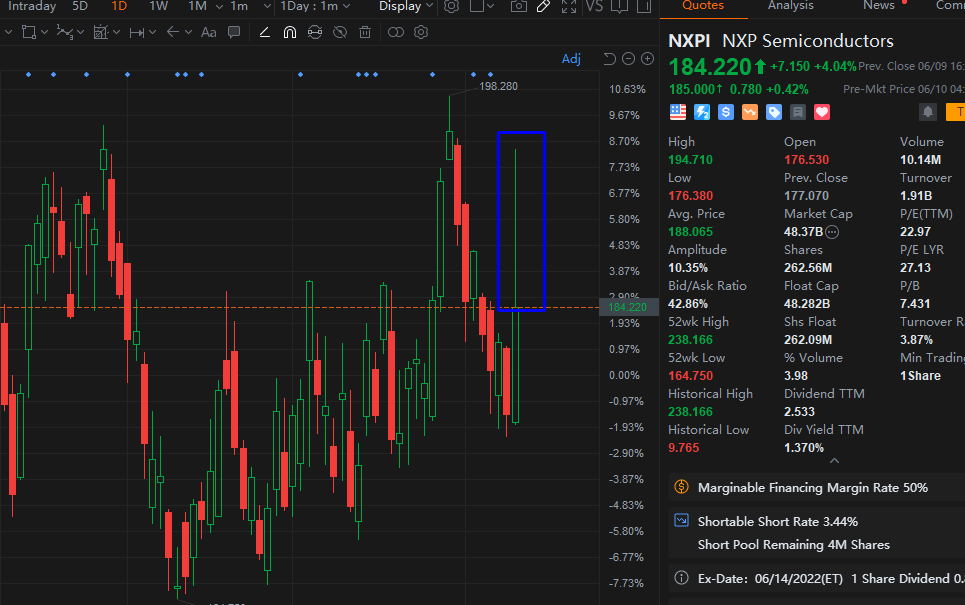Toggle the Adj price adjustment
The height and width of the screenshot is (605, 965).
tap(571, 58)
